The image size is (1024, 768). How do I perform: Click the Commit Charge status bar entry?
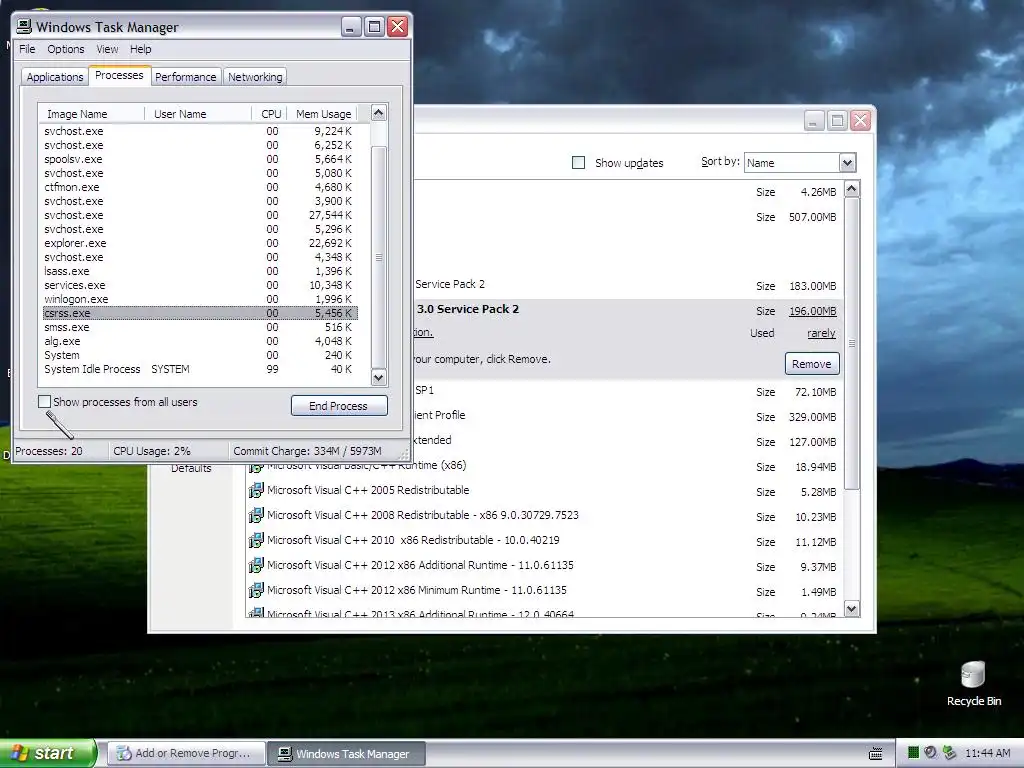click(307, 451)
